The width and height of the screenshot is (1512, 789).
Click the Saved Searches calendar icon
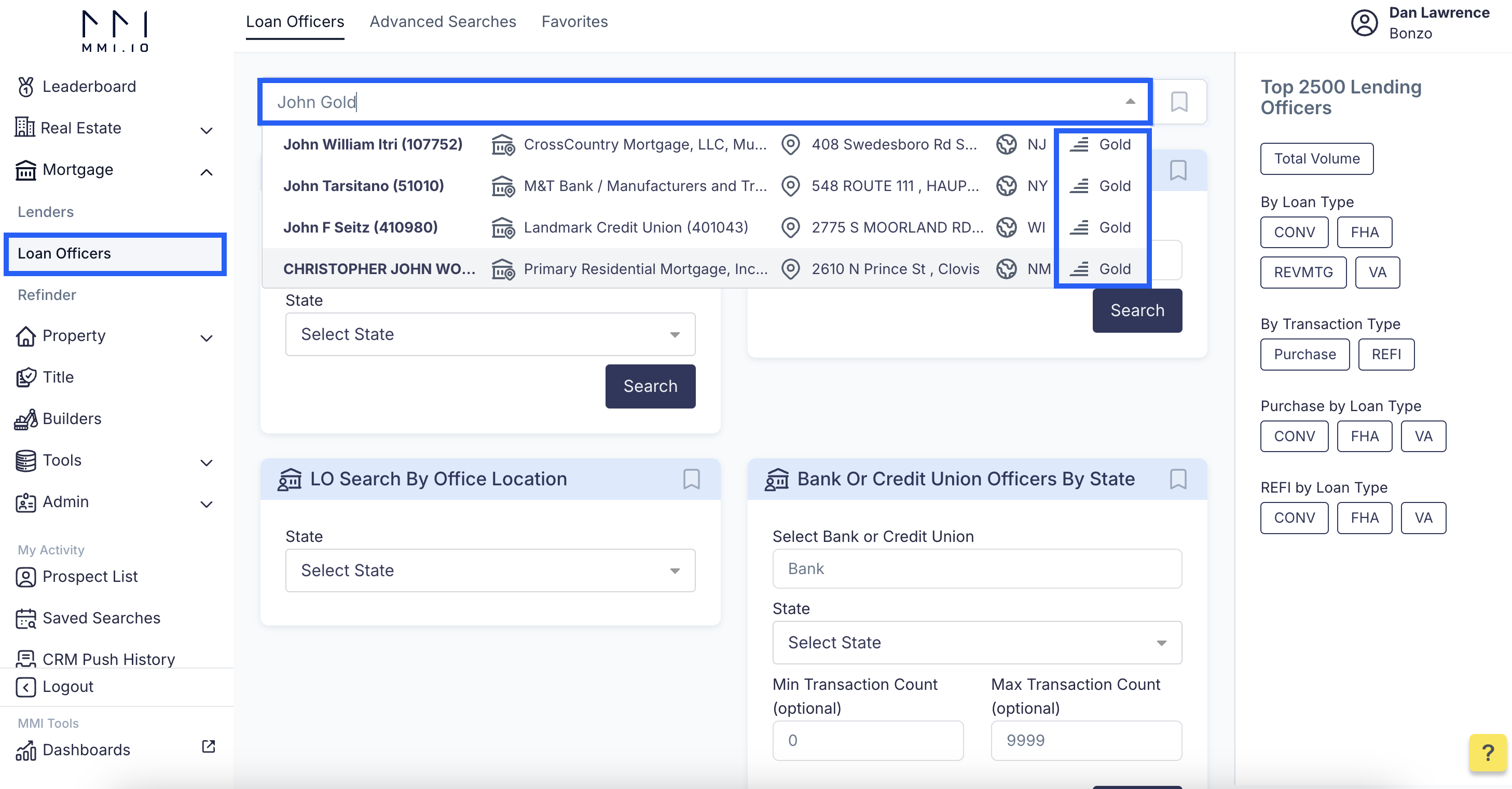click(x=25, y=619)
